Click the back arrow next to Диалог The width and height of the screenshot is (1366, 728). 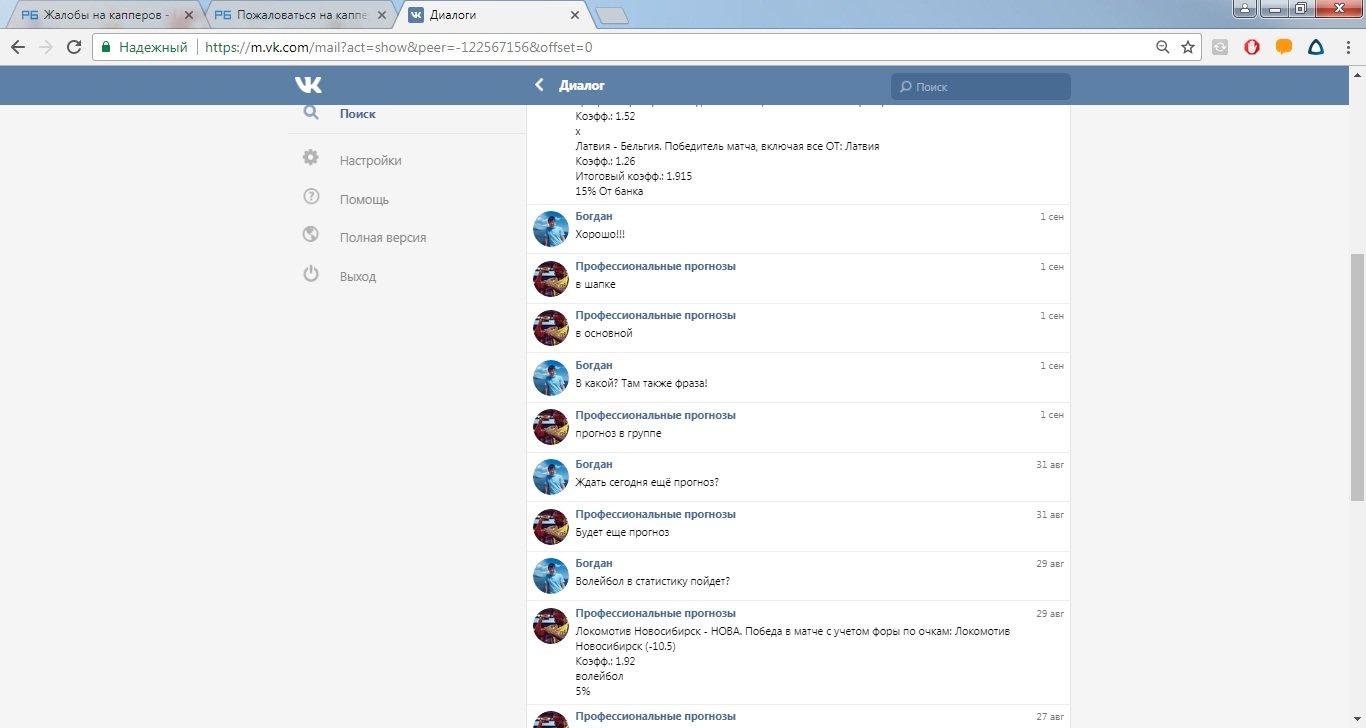[x=539, y=85]
